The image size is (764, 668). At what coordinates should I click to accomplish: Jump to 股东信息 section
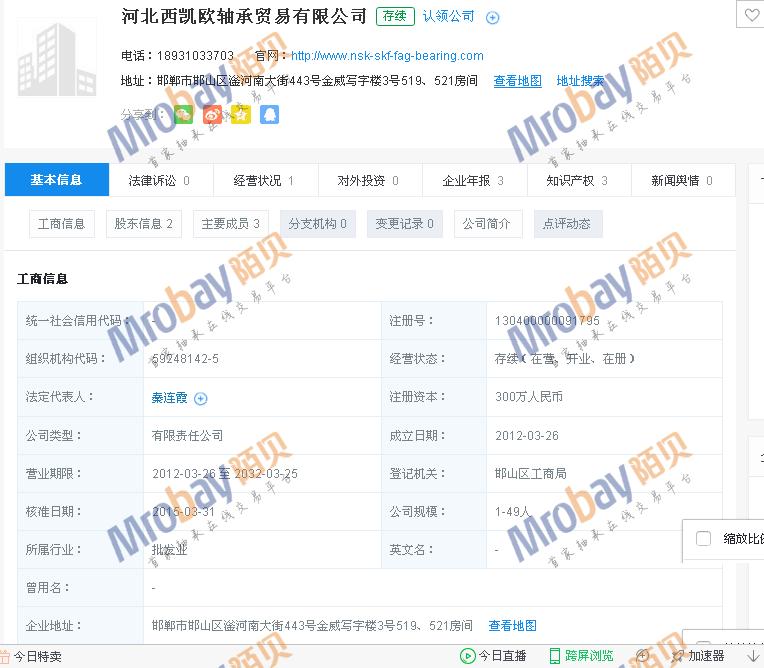[x=143, y=224]
